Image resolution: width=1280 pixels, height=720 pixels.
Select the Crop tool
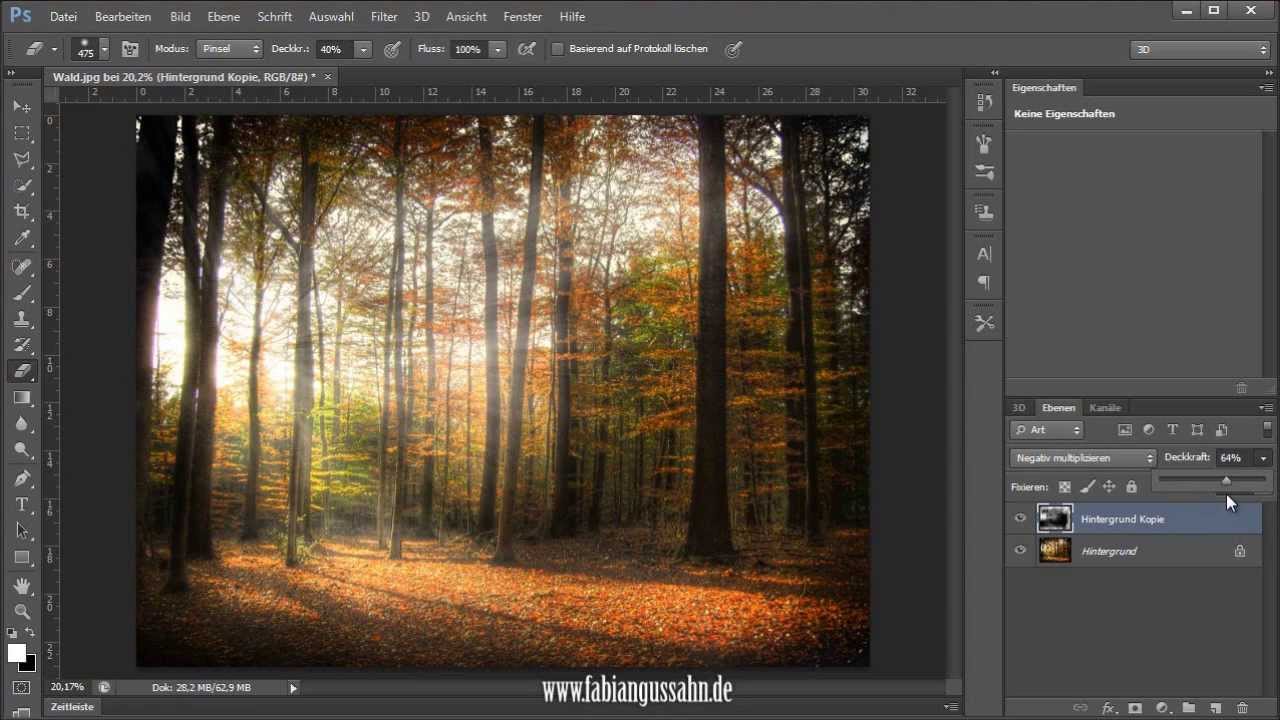click(22, 212)
